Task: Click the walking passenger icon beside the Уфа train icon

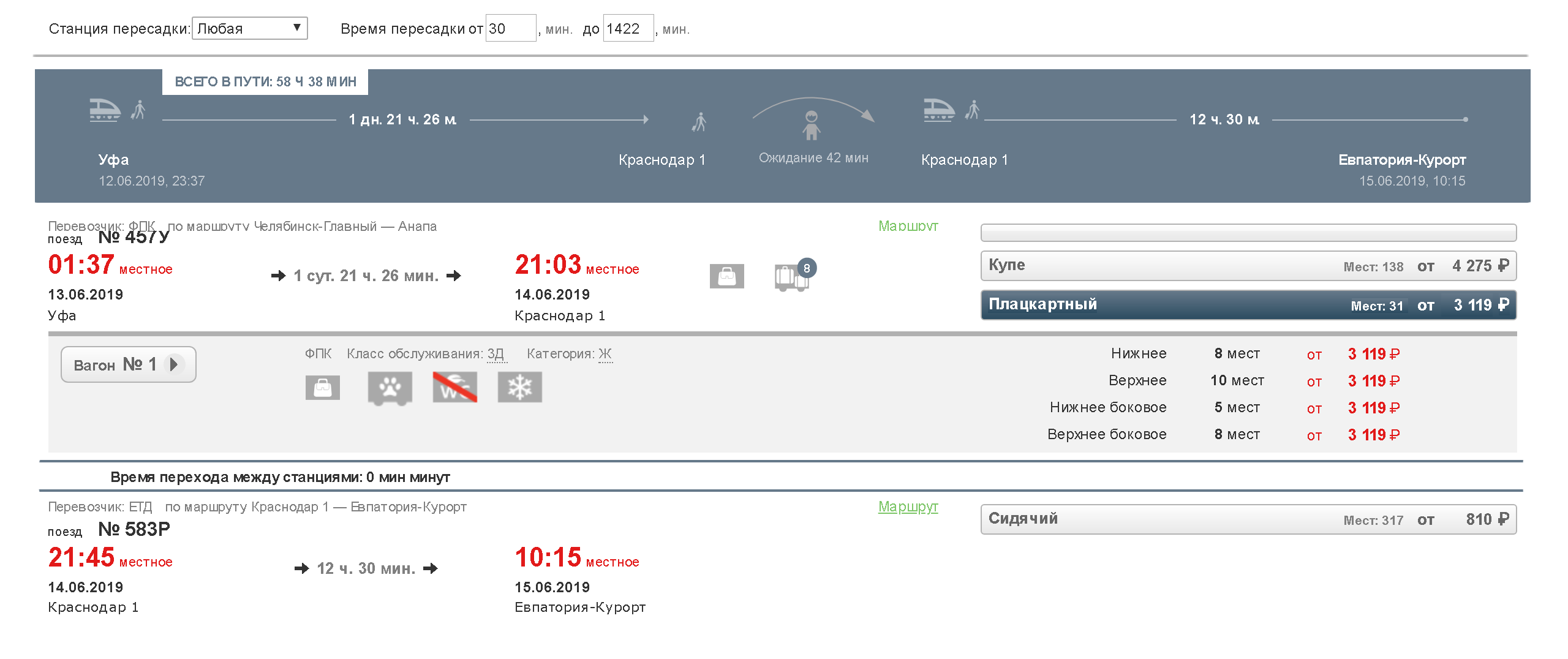Action: (x=139, y=110)
